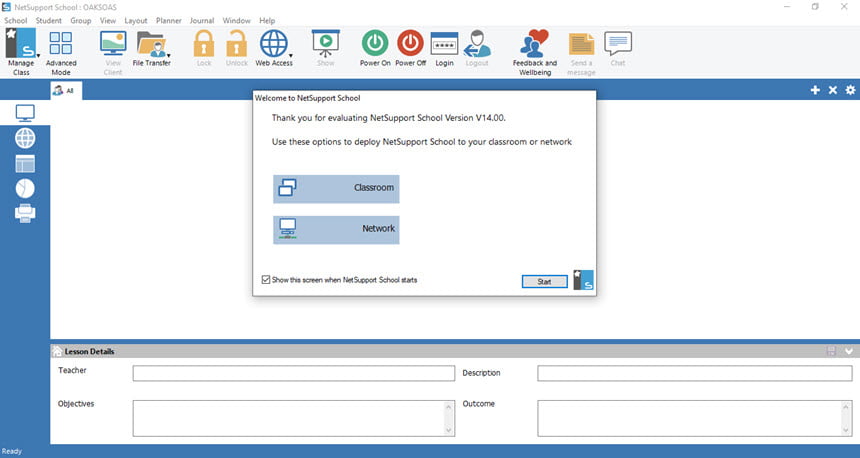Open the Window menu

pyautogui.click(x=236, y=20)
